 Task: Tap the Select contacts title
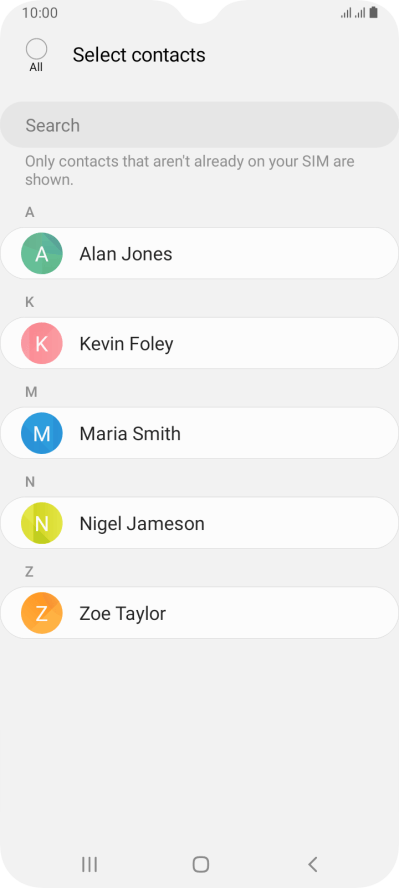pos(139,55)
